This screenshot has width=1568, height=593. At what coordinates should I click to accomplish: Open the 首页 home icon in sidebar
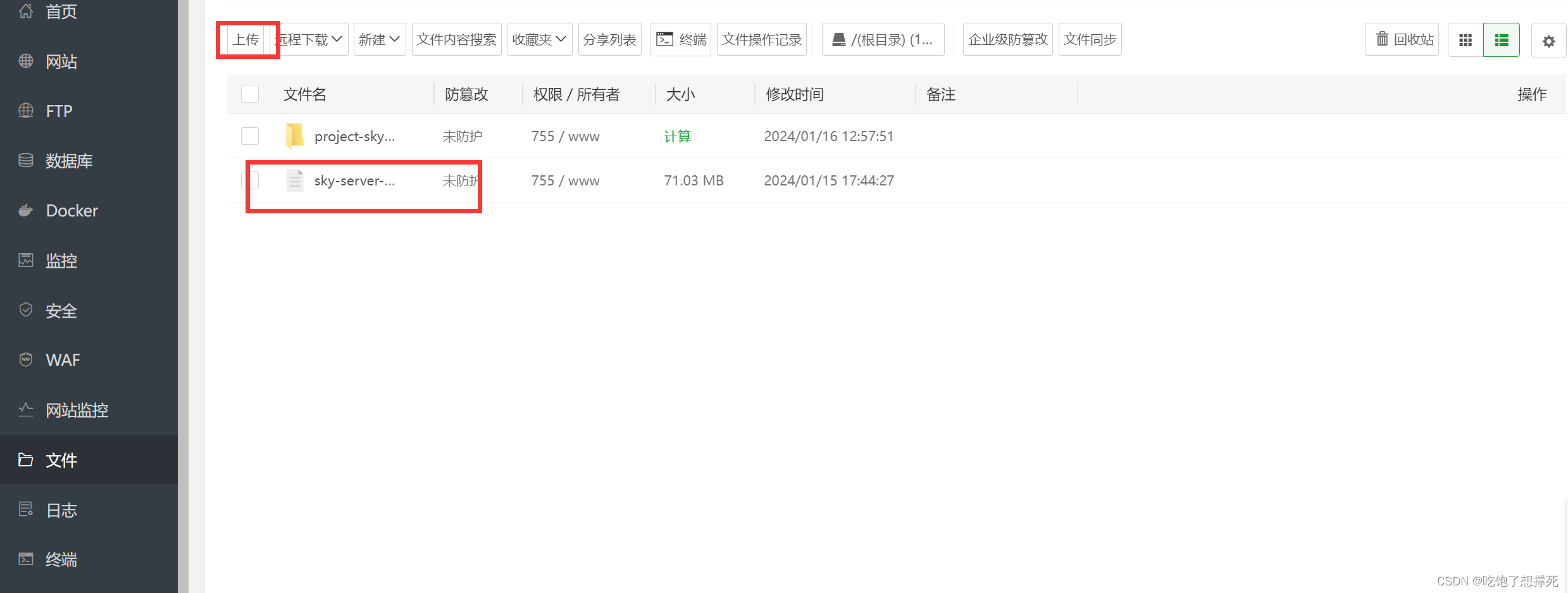(26, 11)
